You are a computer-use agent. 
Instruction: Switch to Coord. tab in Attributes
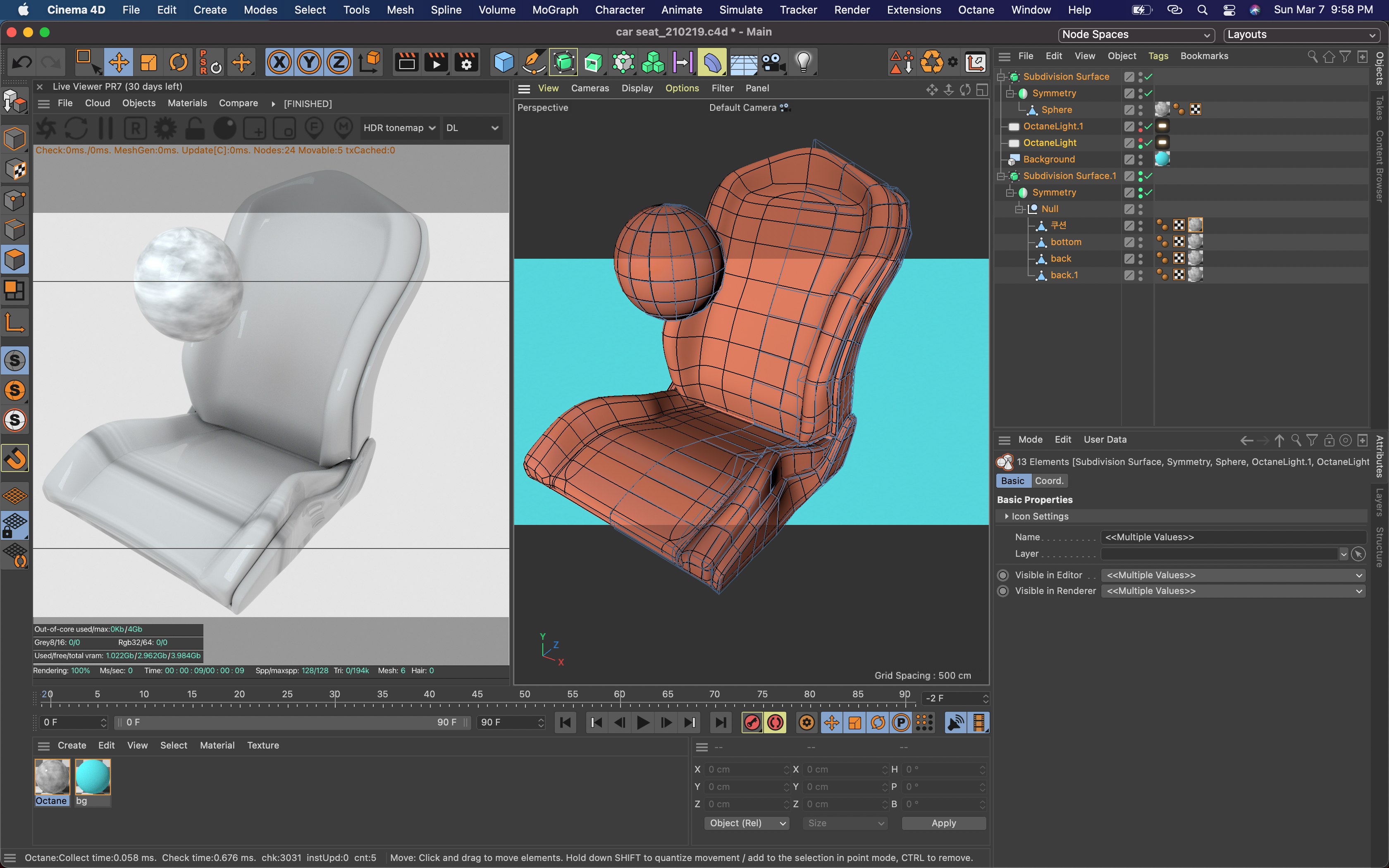(x=1049, y=481)
